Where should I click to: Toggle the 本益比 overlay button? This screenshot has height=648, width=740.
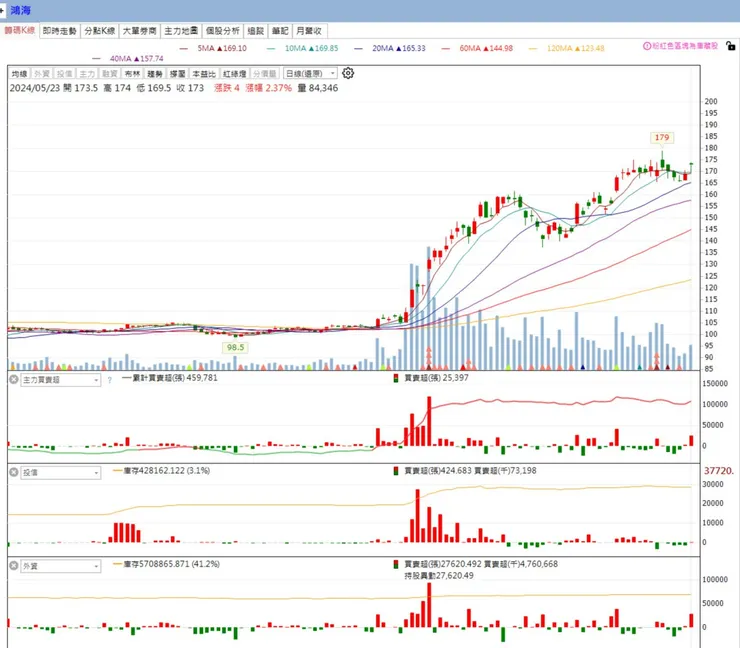(204, 74)
